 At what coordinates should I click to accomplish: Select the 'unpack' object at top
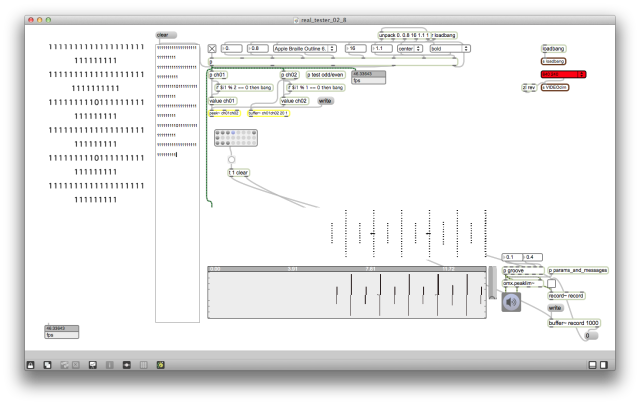[x=404, y=35]
